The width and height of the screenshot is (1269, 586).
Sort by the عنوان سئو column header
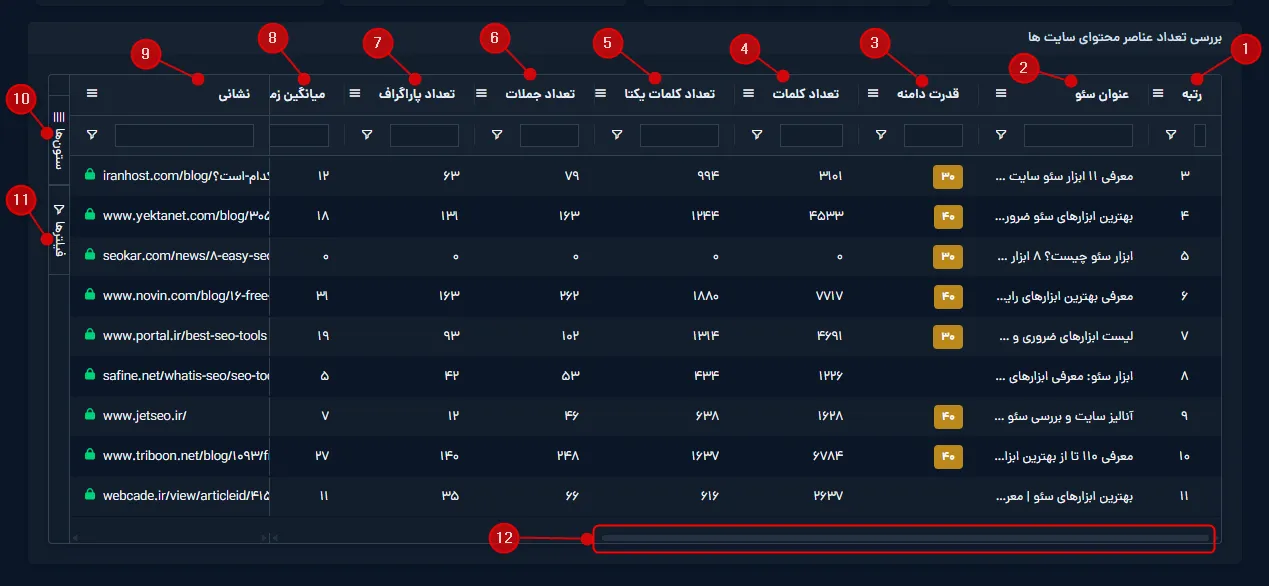click(x=1102, y=94)
